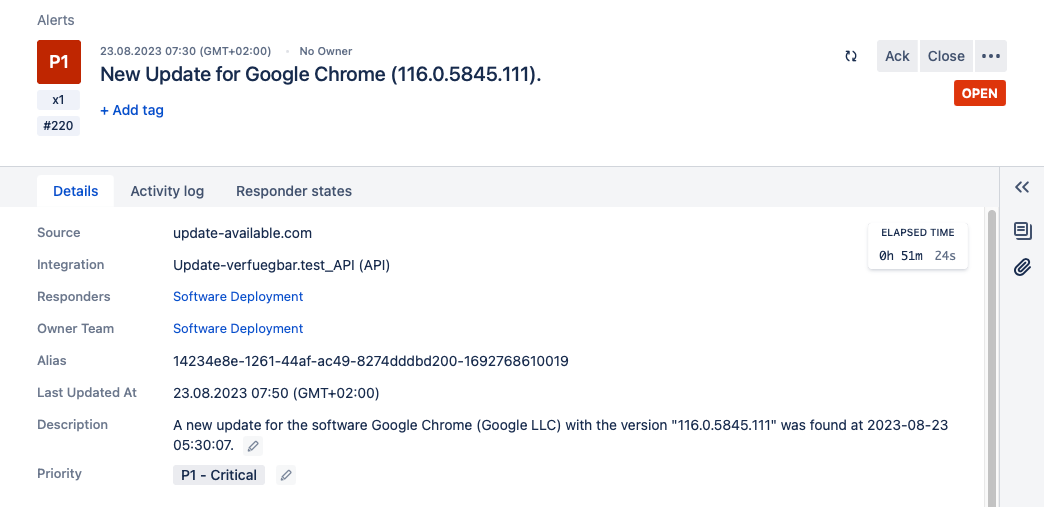Select the Details tab
1044x507 pixels.
tap(75, 191)
